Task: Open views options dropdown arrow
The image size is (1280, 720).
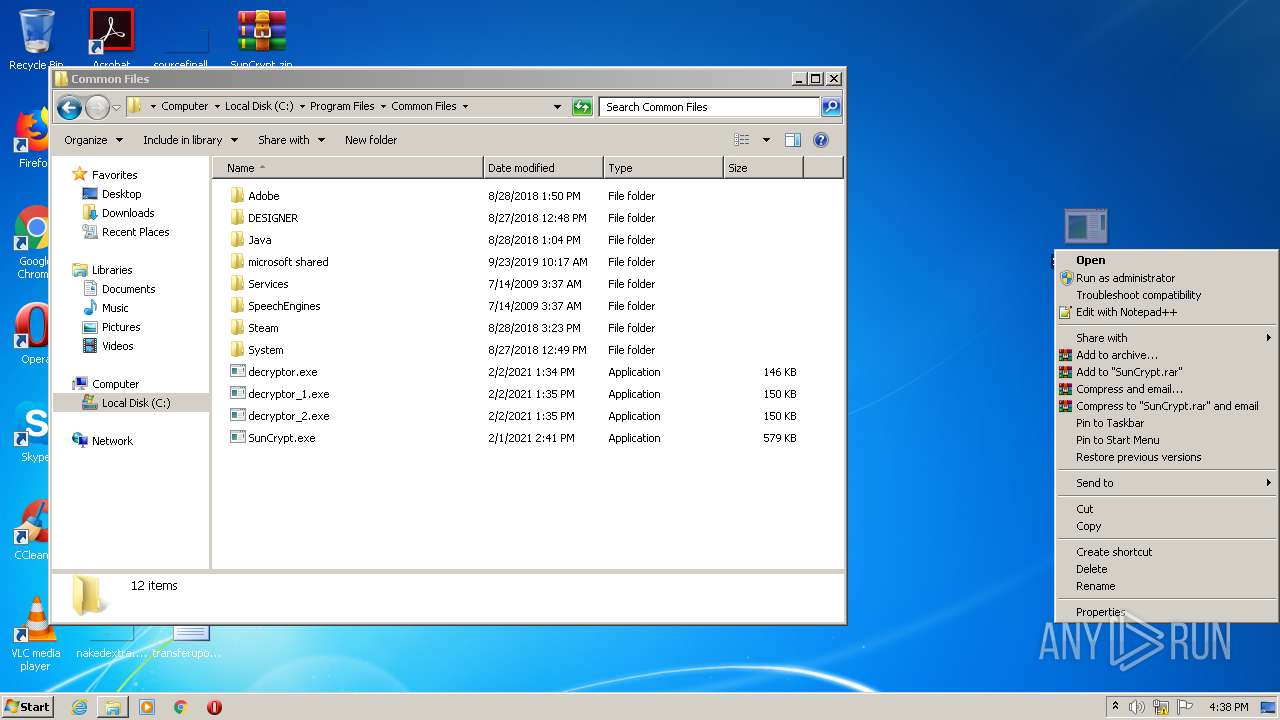Action: coord(767,140)
